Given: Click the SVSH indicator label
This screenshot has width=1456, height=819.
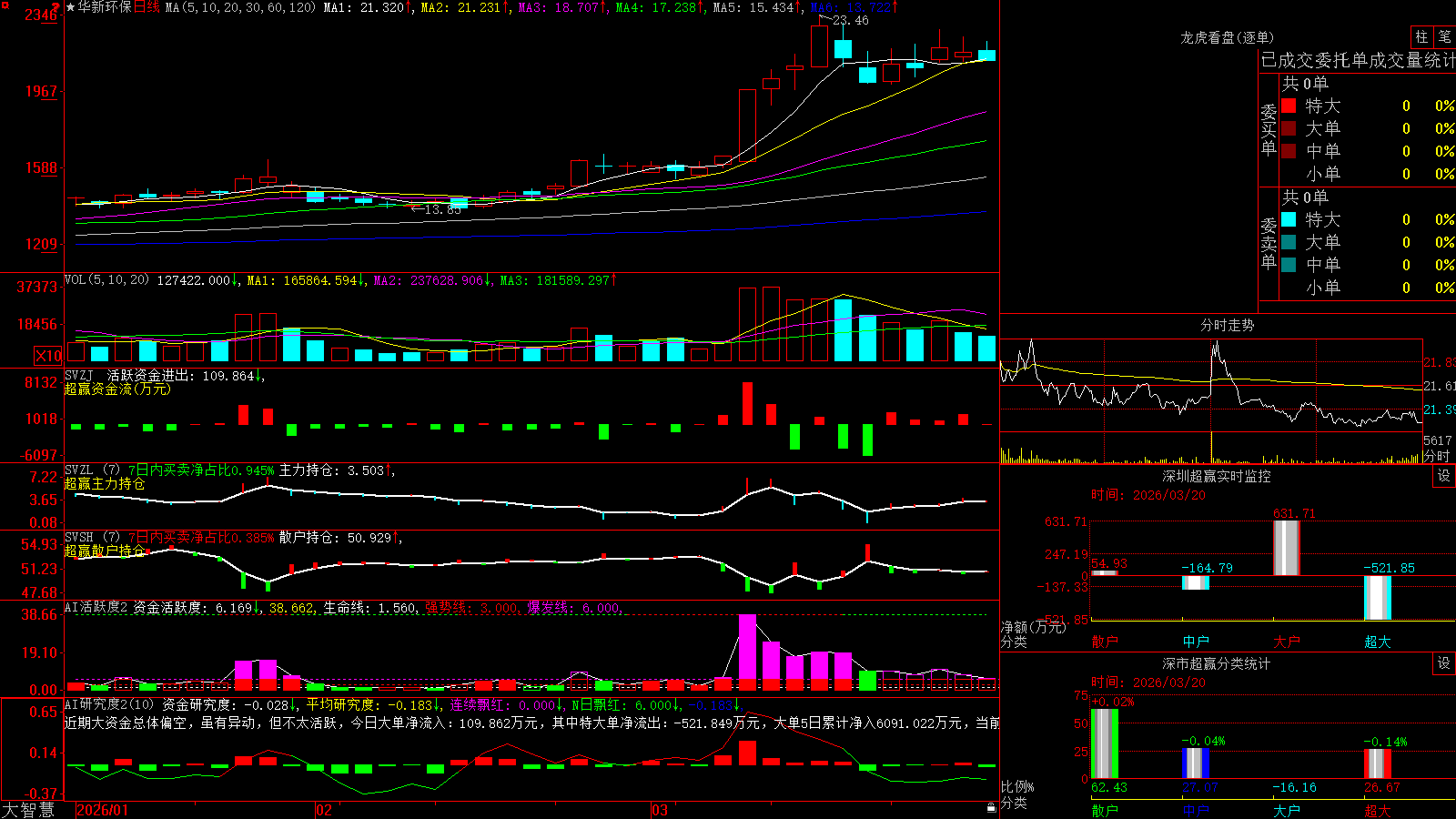Looking at the screenshot, I should (79, 537).
